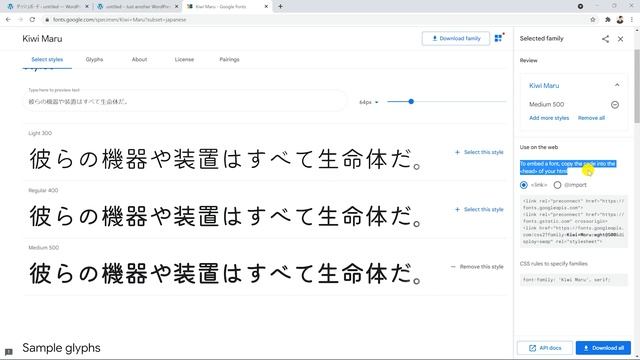The height and width of the screenshot is (360, 640).
Task: Click Add more styles link
Action: coord(549,118)
